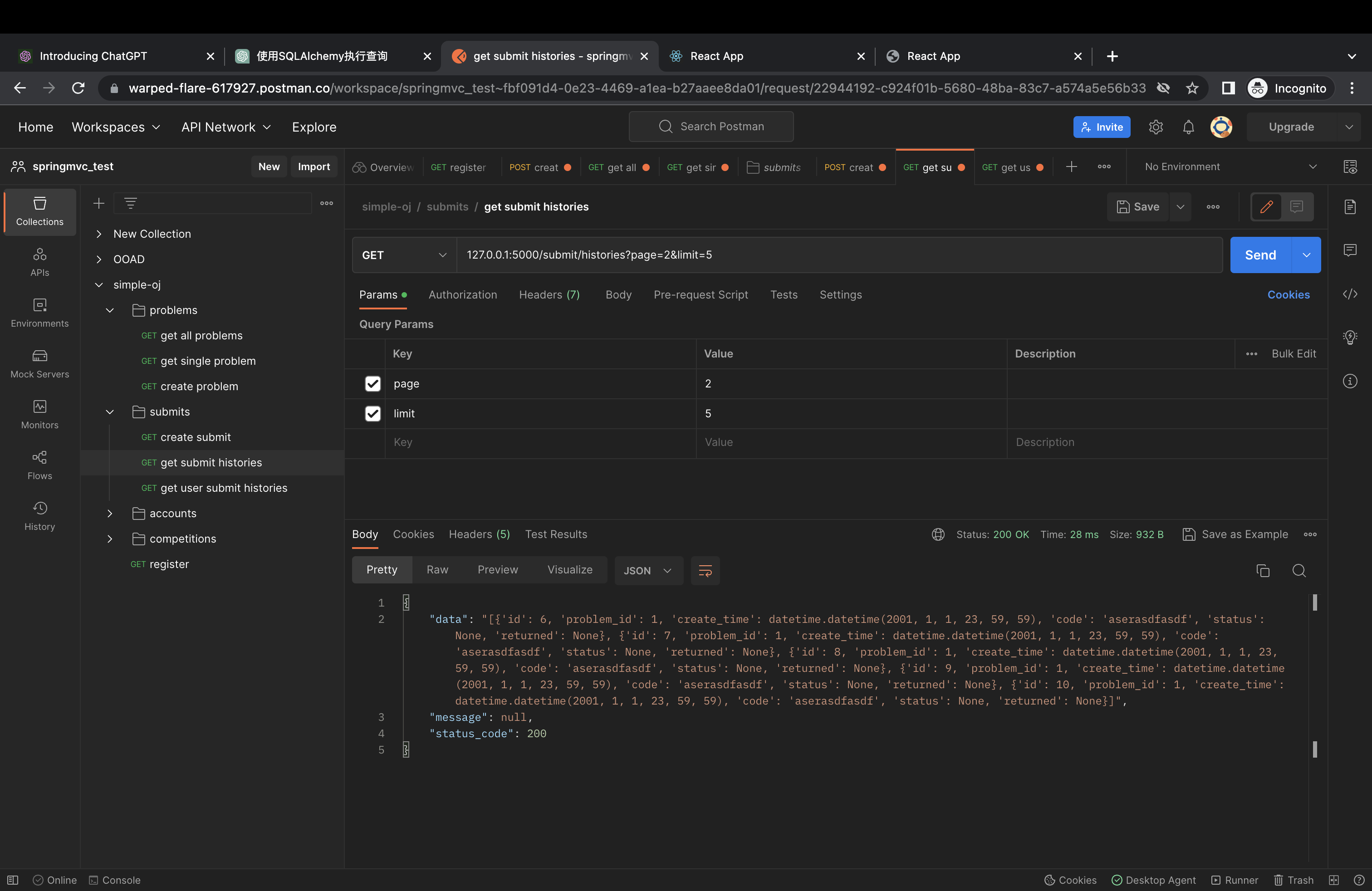Copy the response body with copy icon
Screen dimensions: 1372x891
(x=1263, y=571)
